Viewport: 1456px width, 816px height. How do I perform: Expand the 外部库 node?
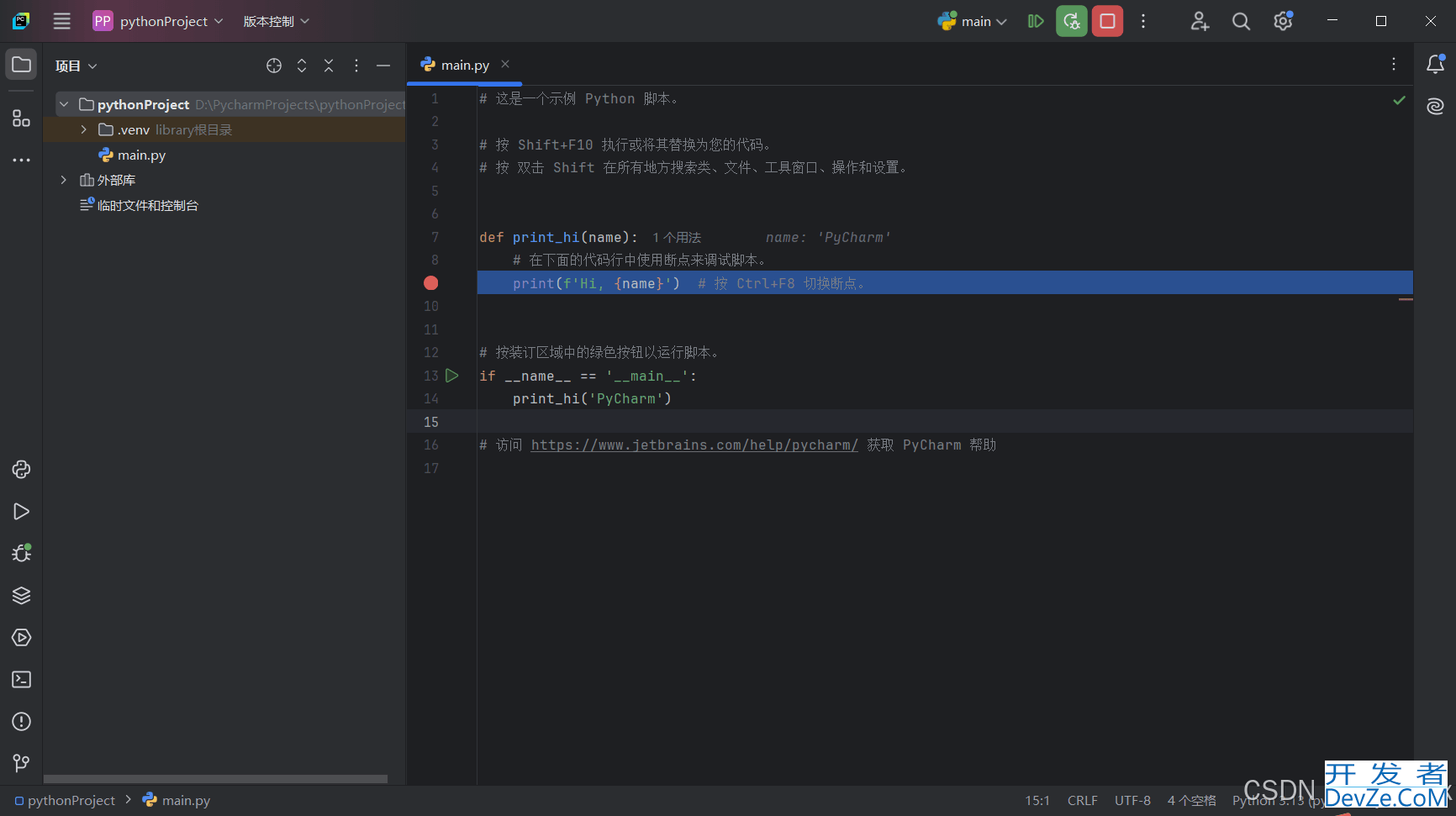pos(64,180)
